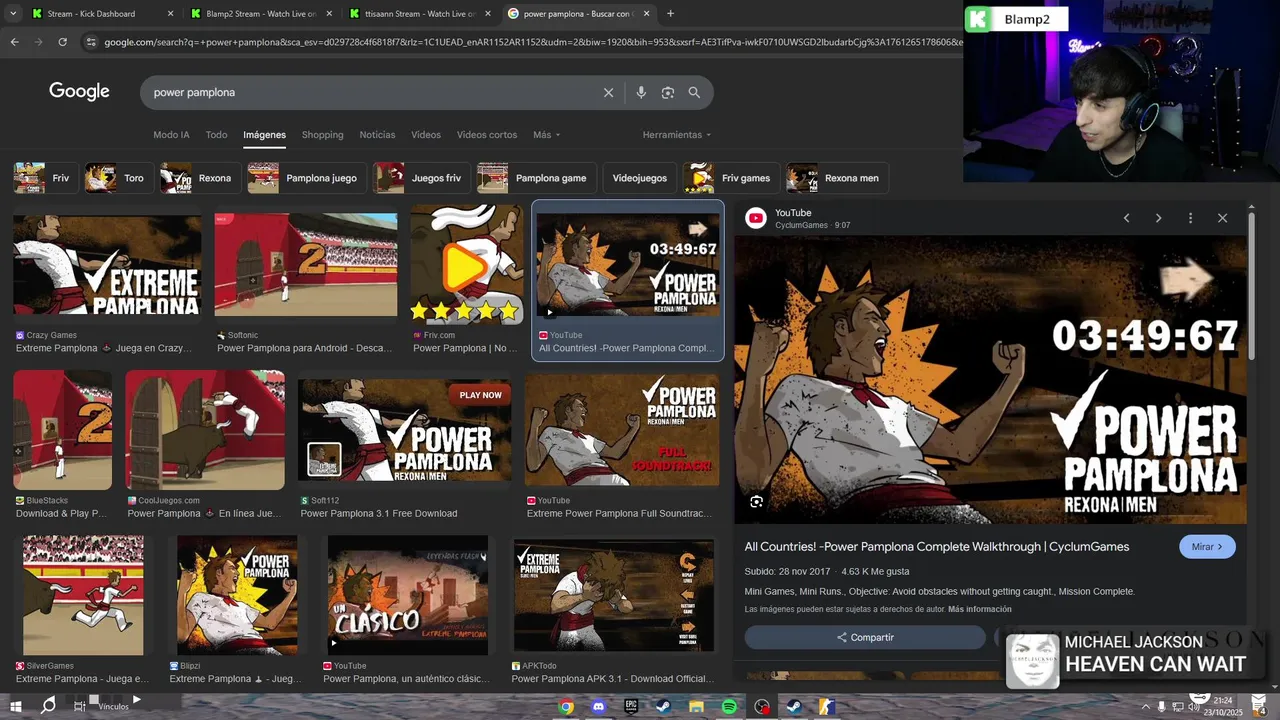Screen dimensions: 1280x720
Task: Open the Soft112 Power Pamplona 3.1 thumbnail
Action: pyautogui.click(x=405, y=430)
